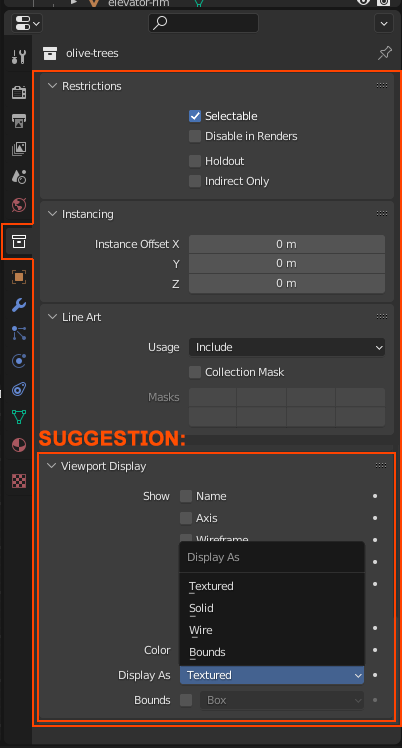Choose Bounds in Display As menu
The height and width of the screenshot is (748, 402).
[272, 652]
